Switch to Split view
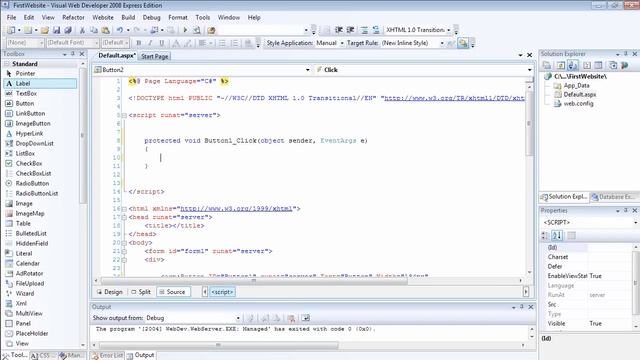The width and height of the screenshot is (640, 360). 141,292
